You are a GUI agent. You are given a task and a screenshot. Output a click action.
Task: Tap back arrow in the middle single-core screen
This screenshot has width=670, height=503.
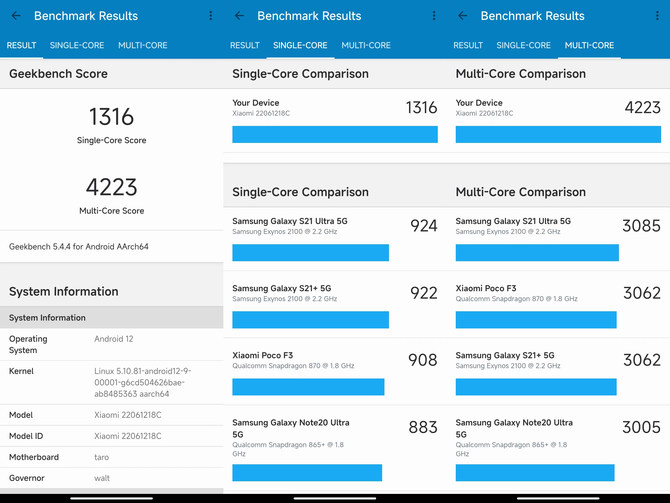point(239,16)
